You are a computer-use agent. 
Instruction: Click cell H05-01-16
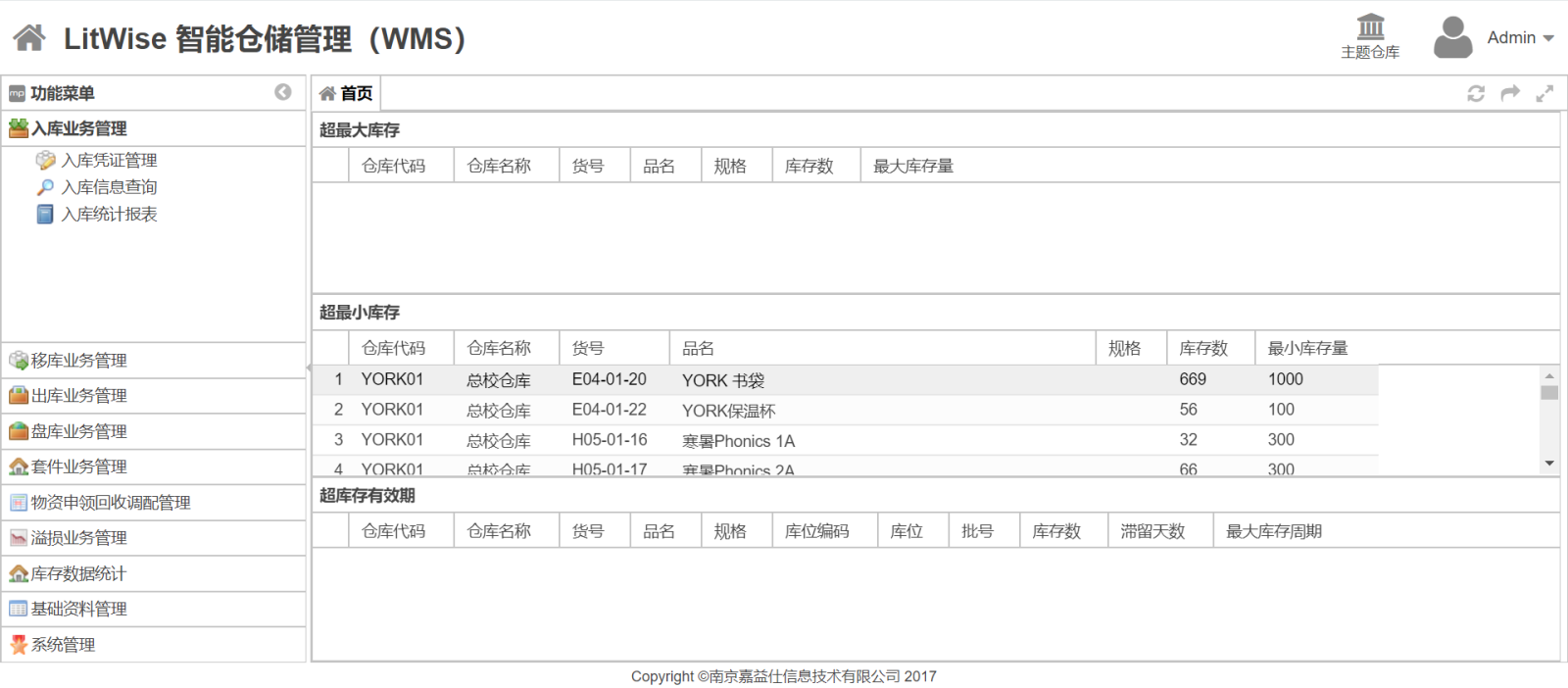[x=610, y=440]
